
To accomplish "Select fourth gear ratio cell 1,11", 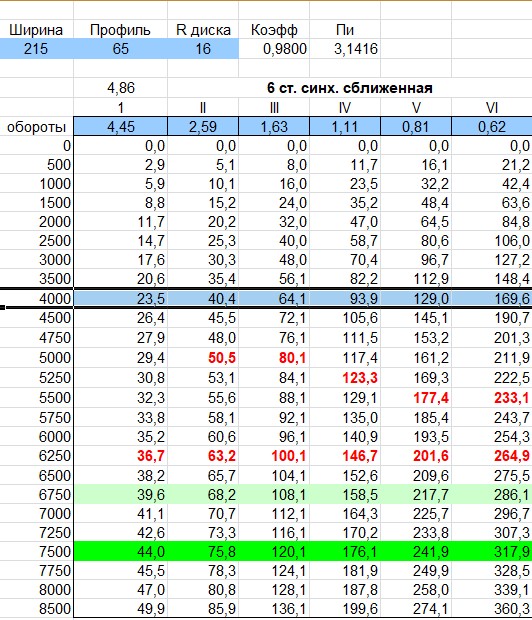I will pyautogui.click(x=345, y=127).
